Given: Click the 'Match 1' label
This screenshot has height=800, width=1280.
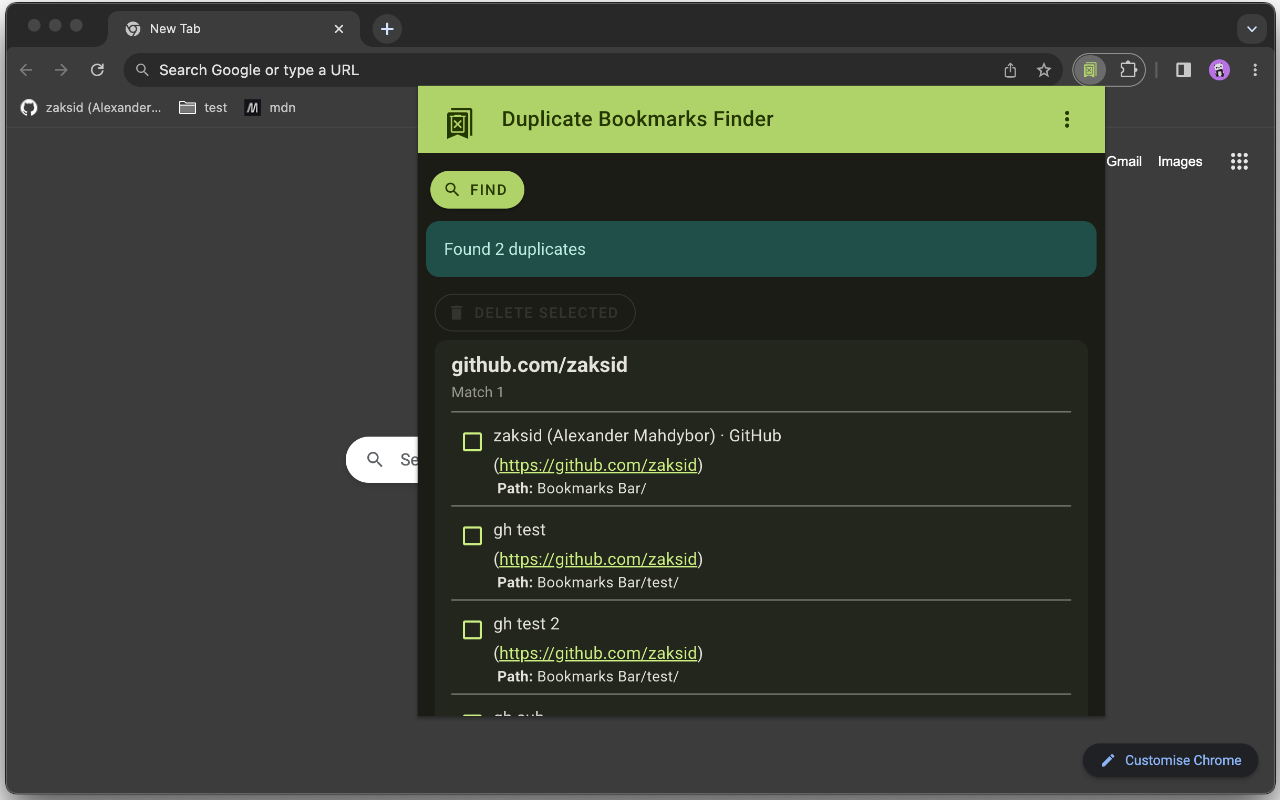Looking at the screenshot, I should [x=477, y=392].
